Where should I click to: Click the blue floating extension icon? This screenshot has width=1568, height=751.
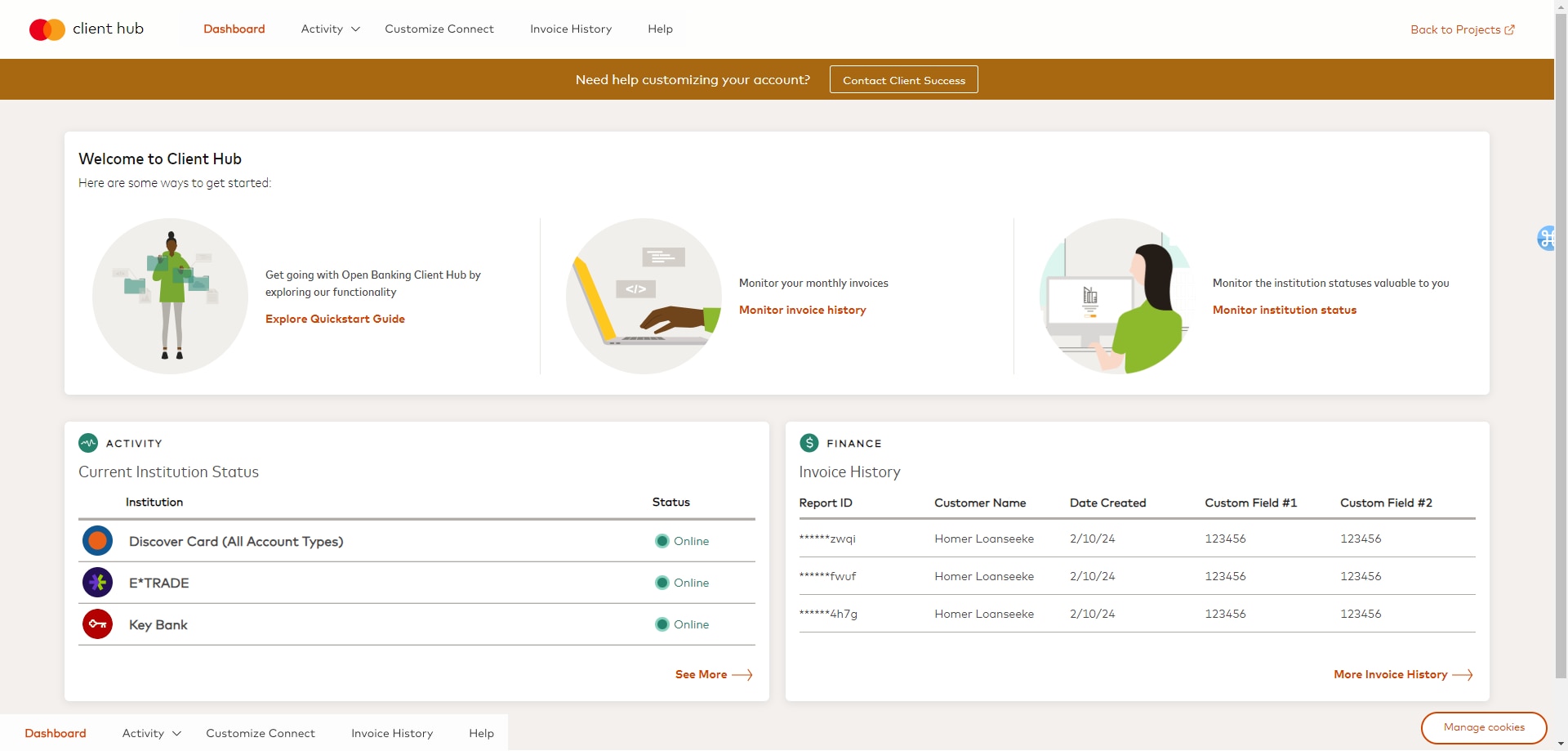tap(1547, 238)
